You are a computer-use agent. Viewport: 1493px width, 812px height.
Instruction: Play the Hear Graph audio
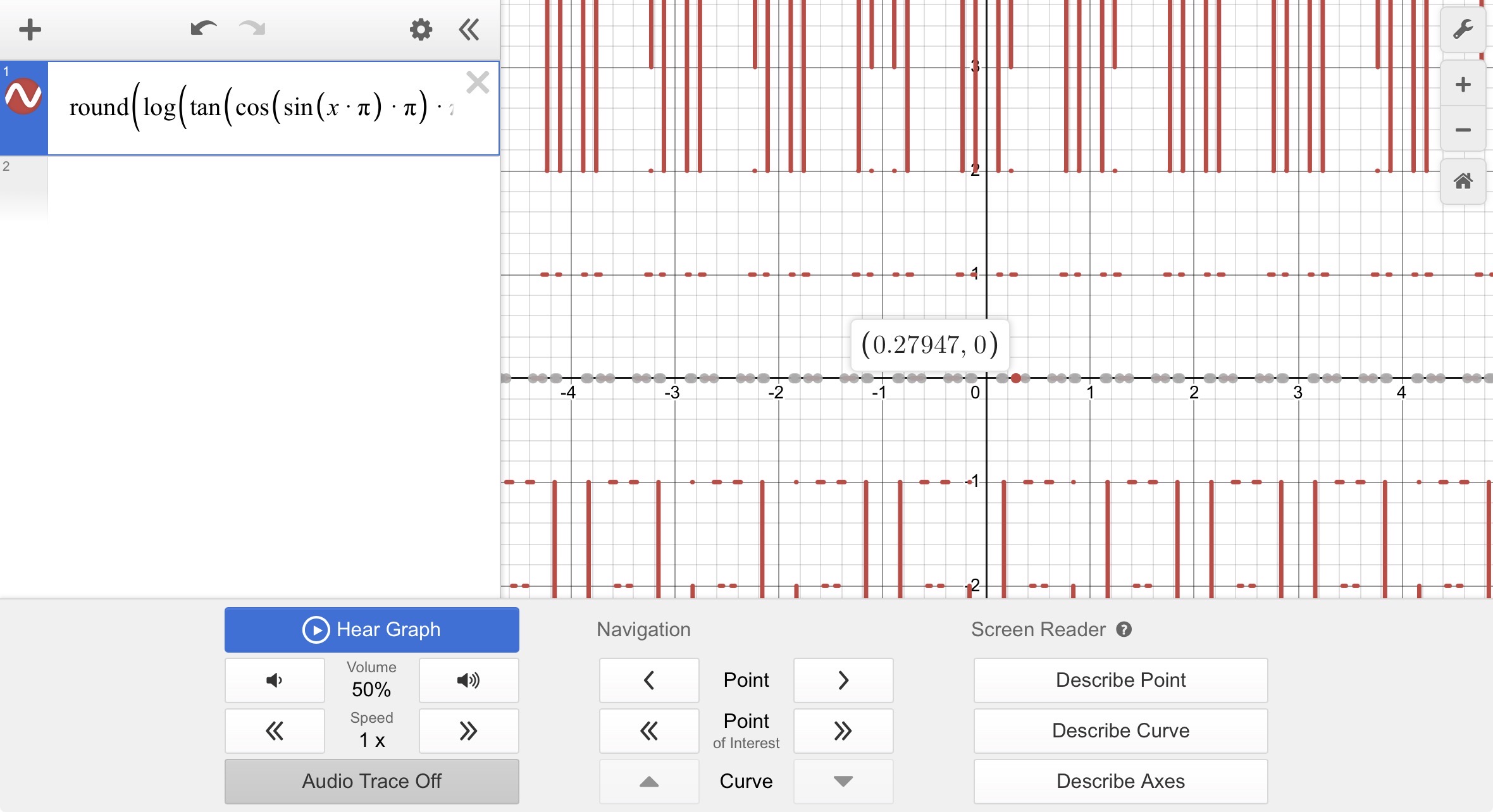[x=372, y=630]
